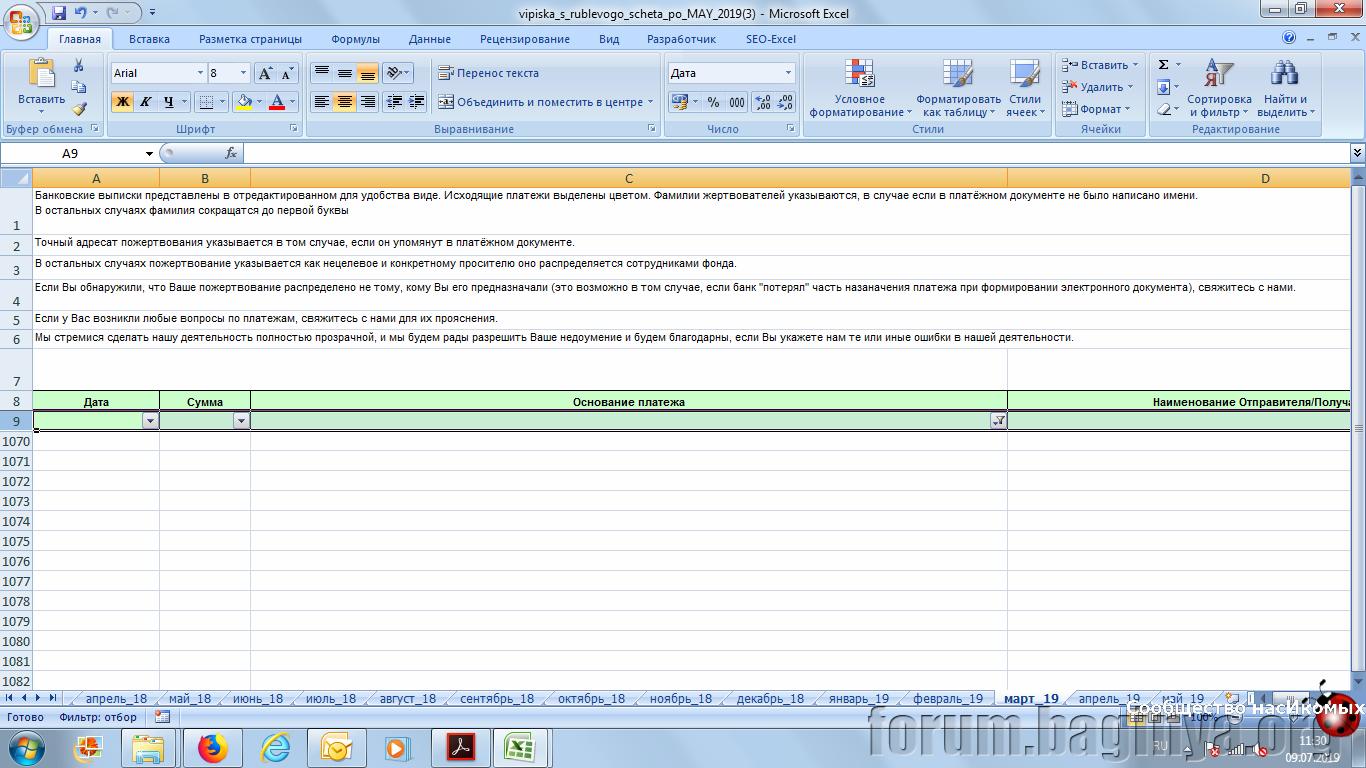Image resolution: width=1366 pixels, height=768 pixels.
Task: Switch to Разметка страницы tab
Action: [250, 39]
